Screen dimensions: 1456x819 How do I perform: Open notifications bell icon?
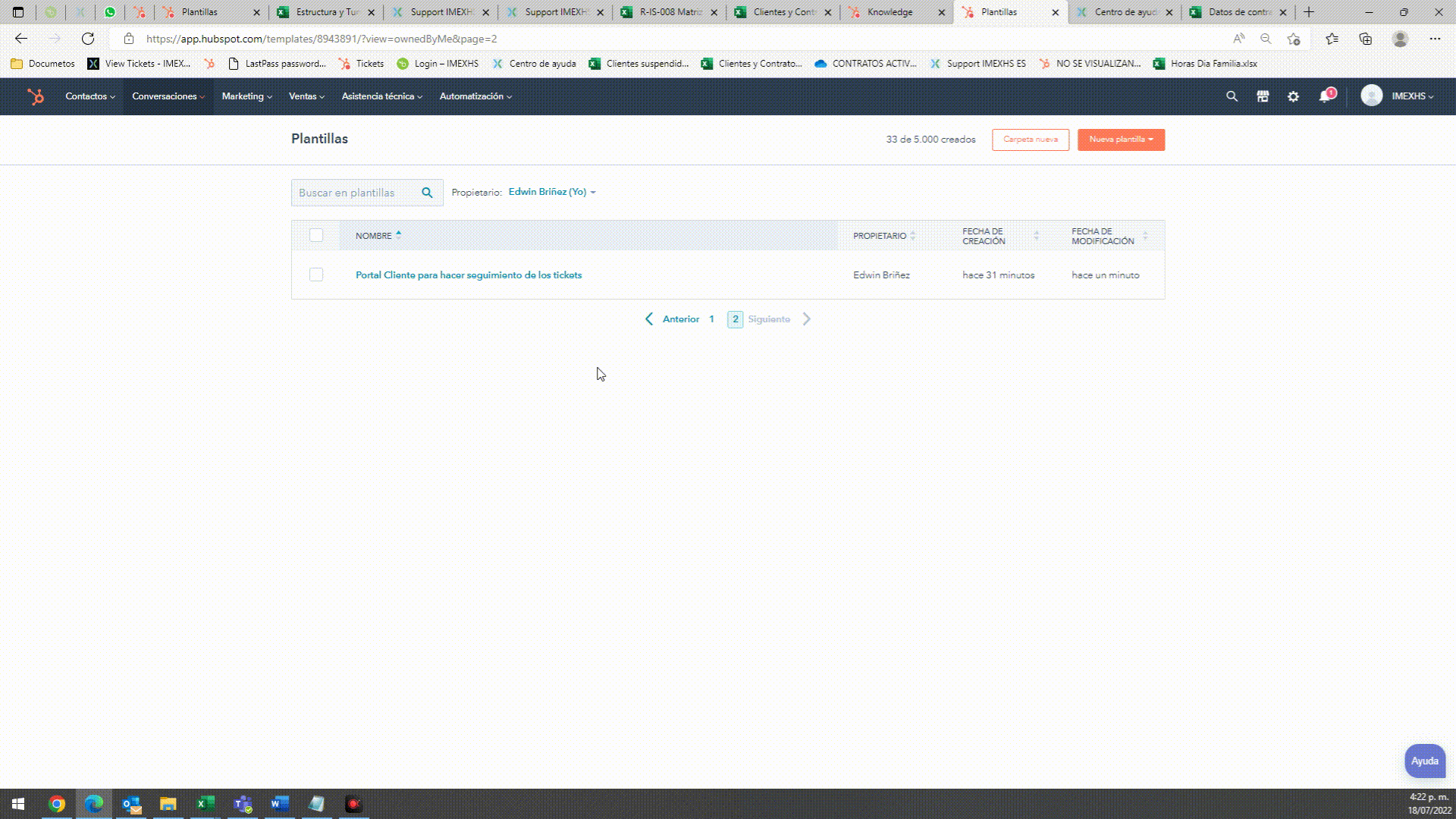[x=1325, y=96]
